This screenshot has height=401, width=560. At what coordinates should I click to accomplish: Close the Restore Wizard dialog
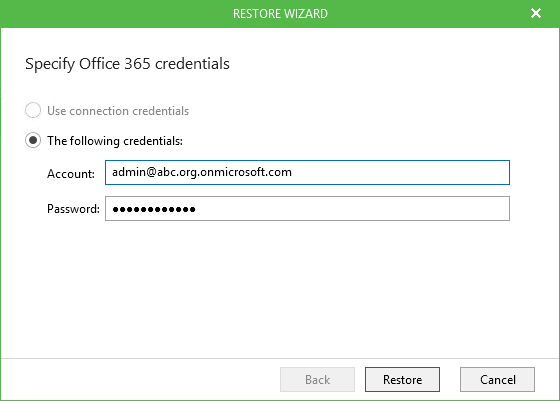click(536, 13)
